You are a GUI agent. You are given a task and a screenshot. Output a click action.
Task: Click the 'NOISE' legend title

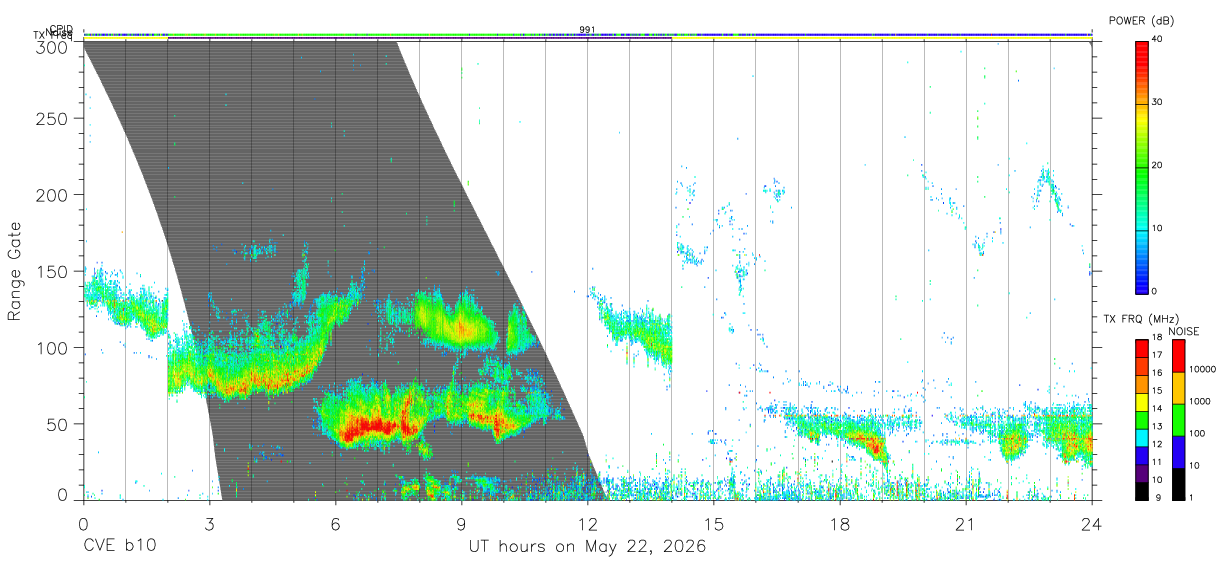click(x=1184, y=331)
